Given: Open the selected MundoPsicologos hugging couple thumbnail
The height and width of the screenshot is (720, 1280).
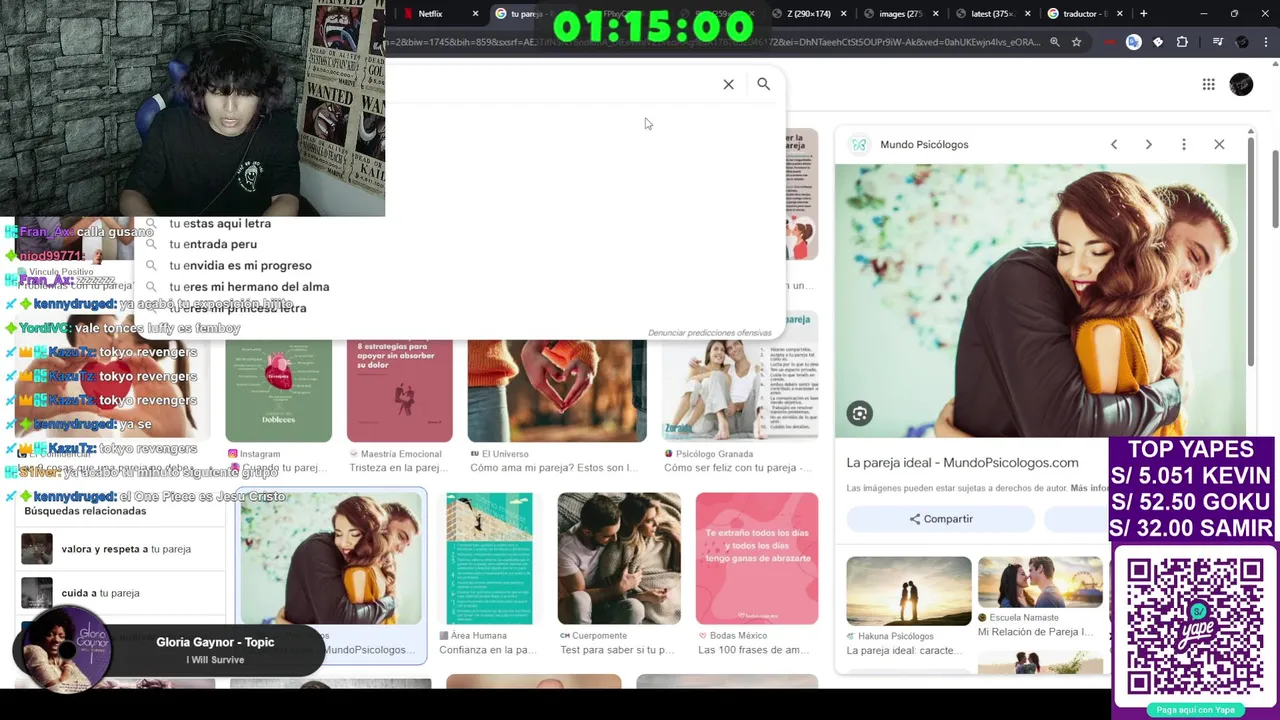Looking at the screenshot, I should click(331, 559).
